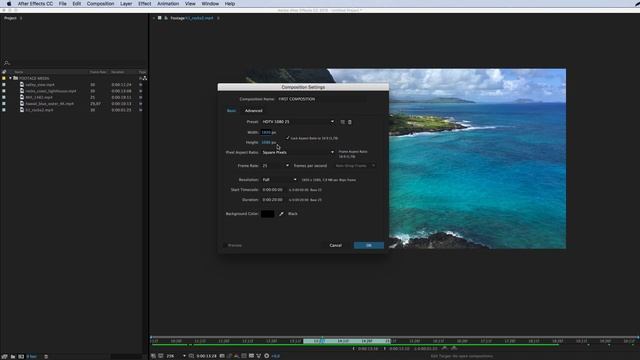
Task: Click the Frame Rate column header
Action: 98,72
